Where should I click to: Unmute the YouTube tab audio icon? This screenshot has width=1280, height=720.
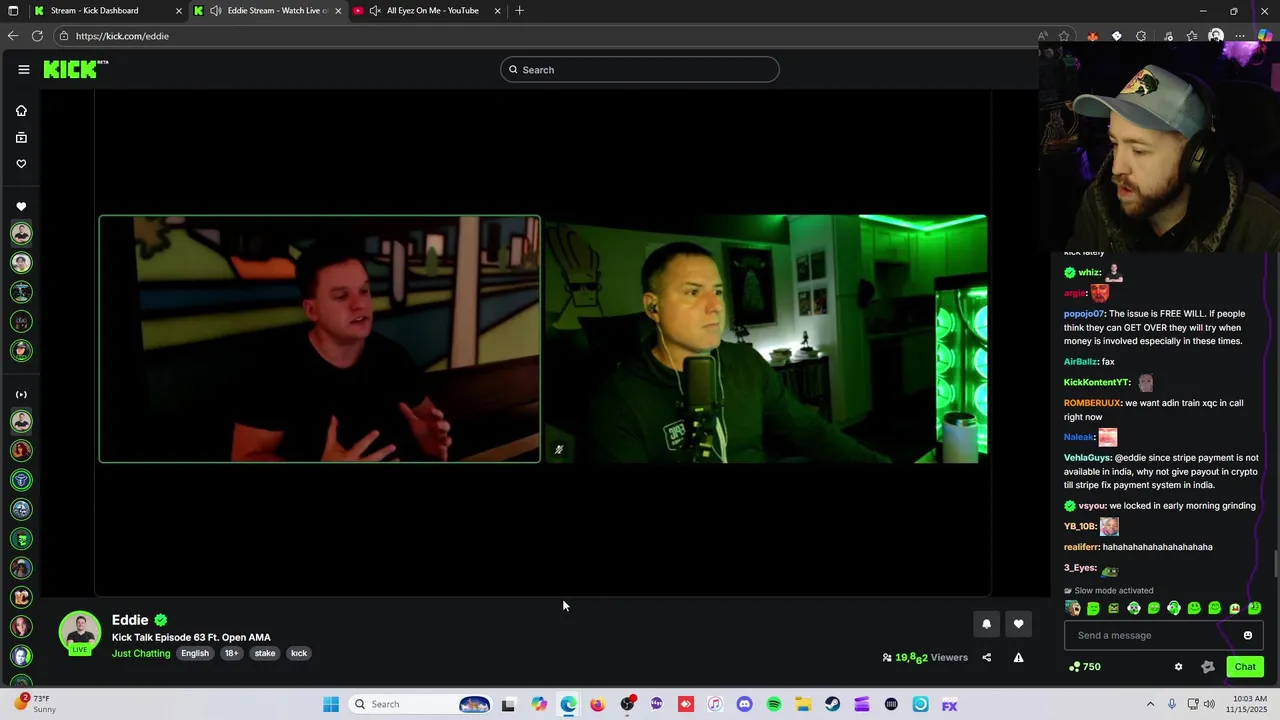[375, 11]
